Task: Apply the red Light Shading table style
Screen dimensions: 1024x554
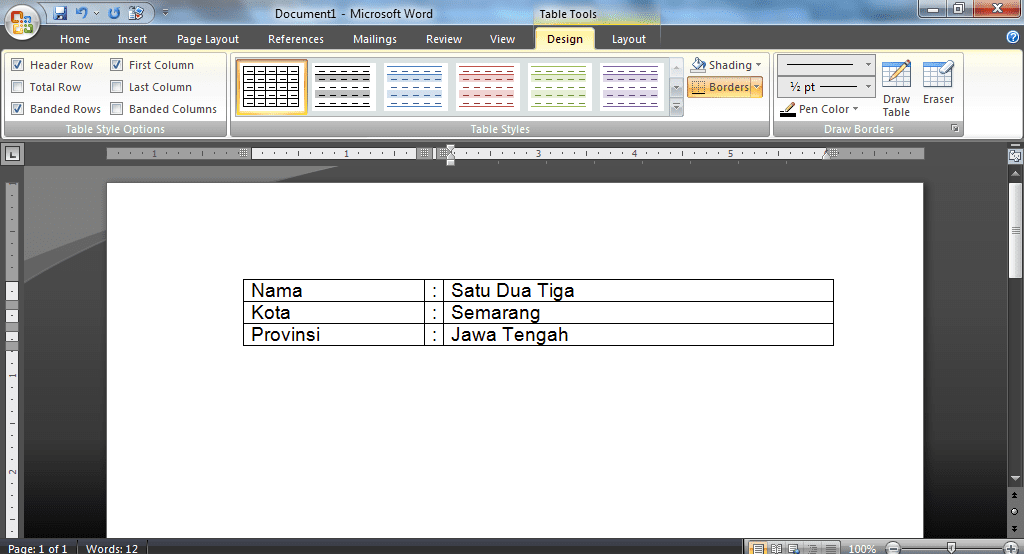Action: [487, 86]
